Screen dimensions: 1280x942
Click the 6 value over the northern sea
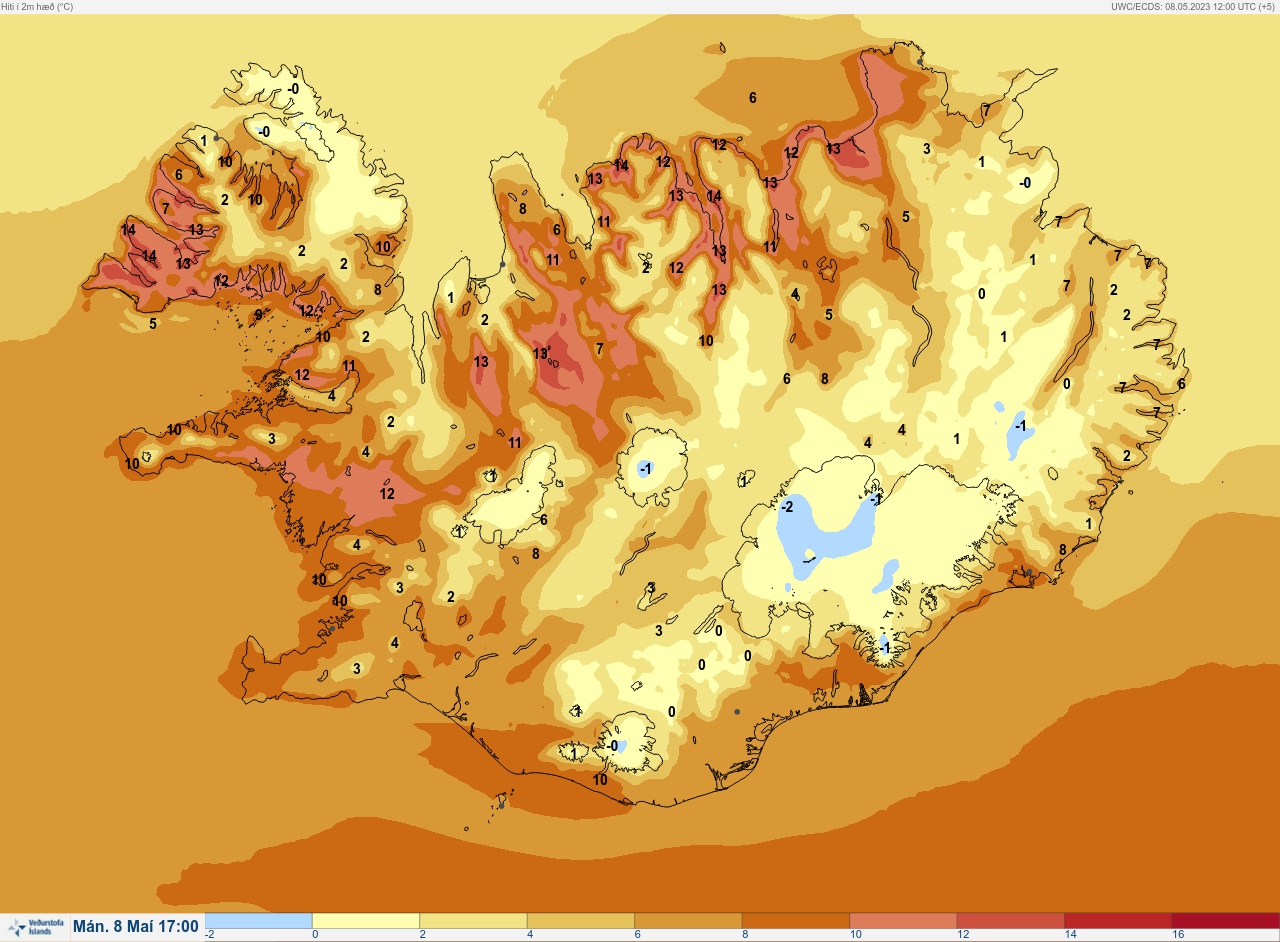[x=753, y=97]
